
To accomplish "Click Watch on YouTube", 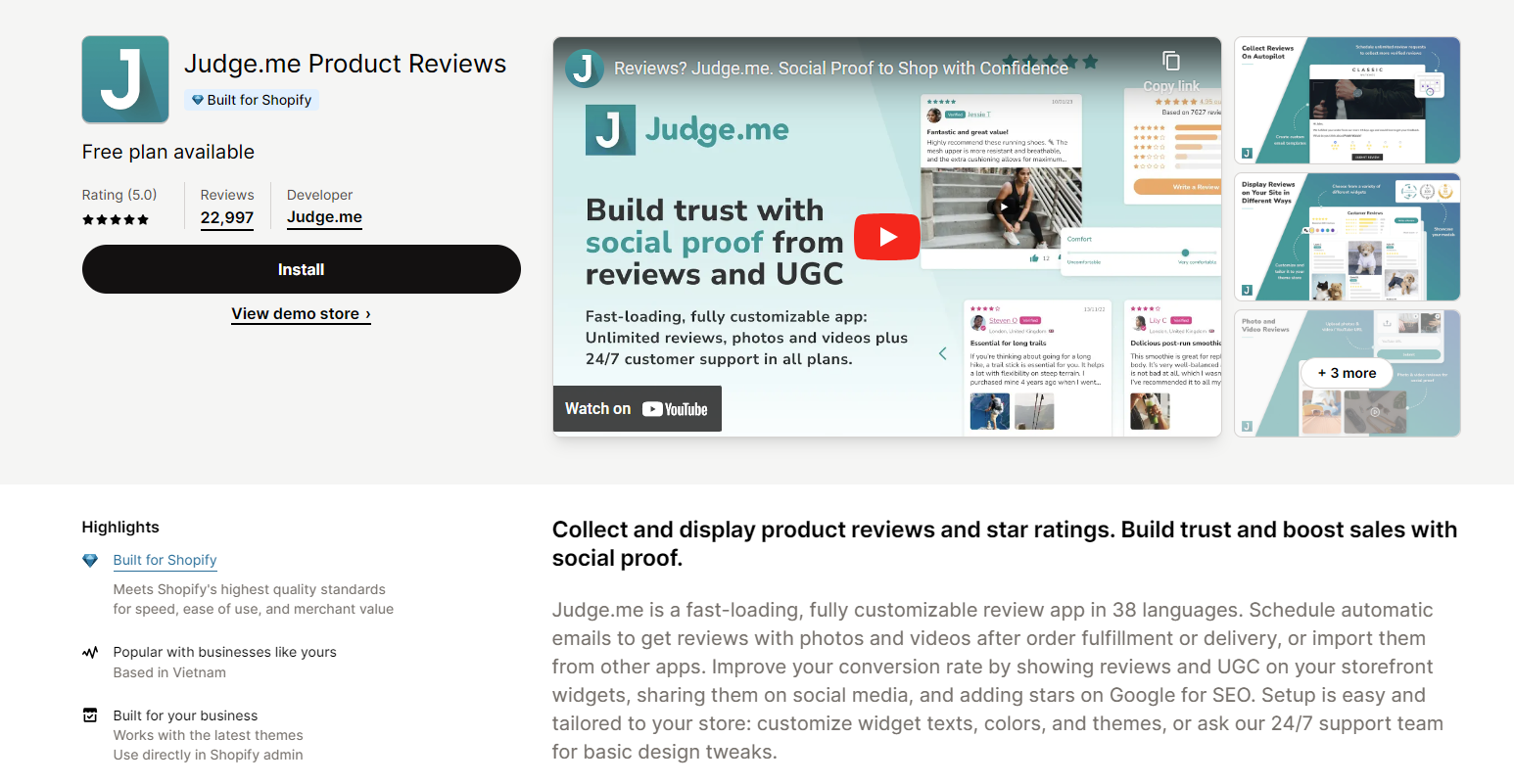I will [637, 409].
